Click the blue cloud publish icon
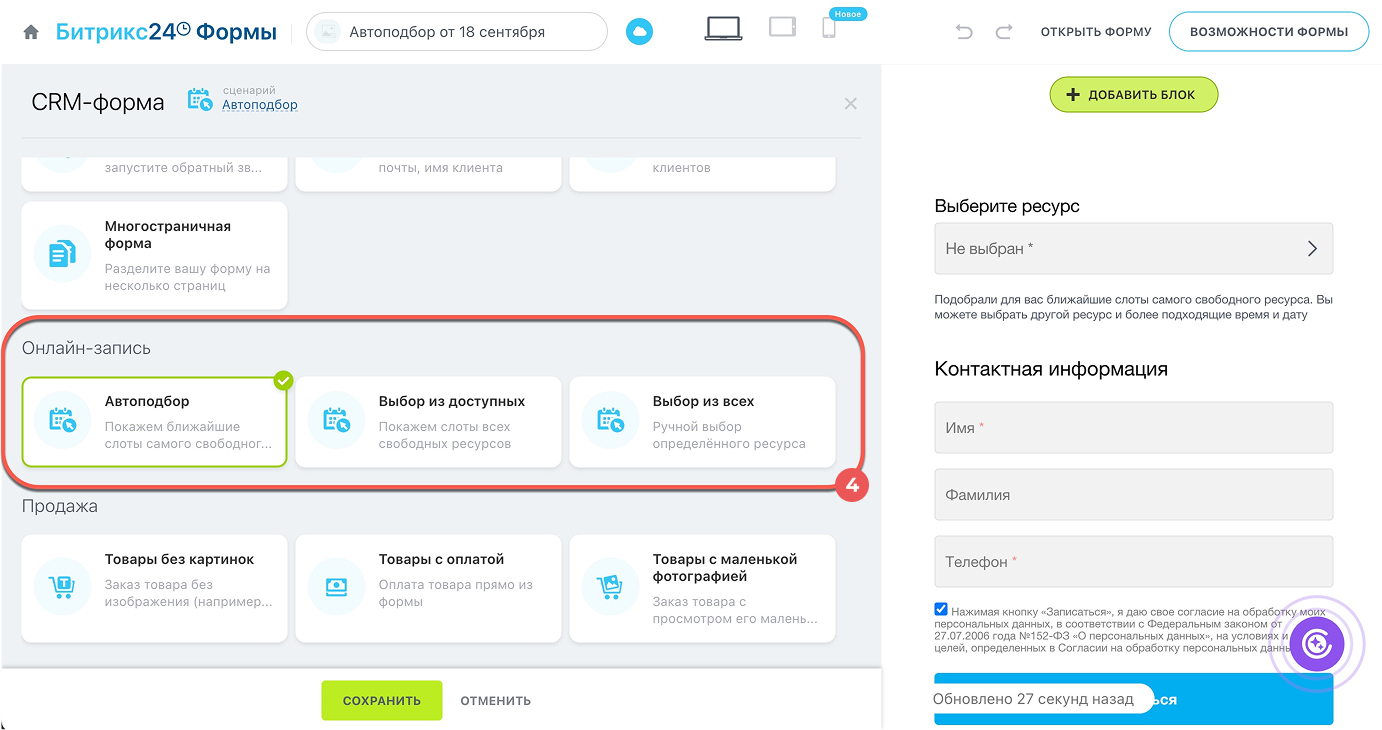1382x730 pixels. [x=639, y=32]
